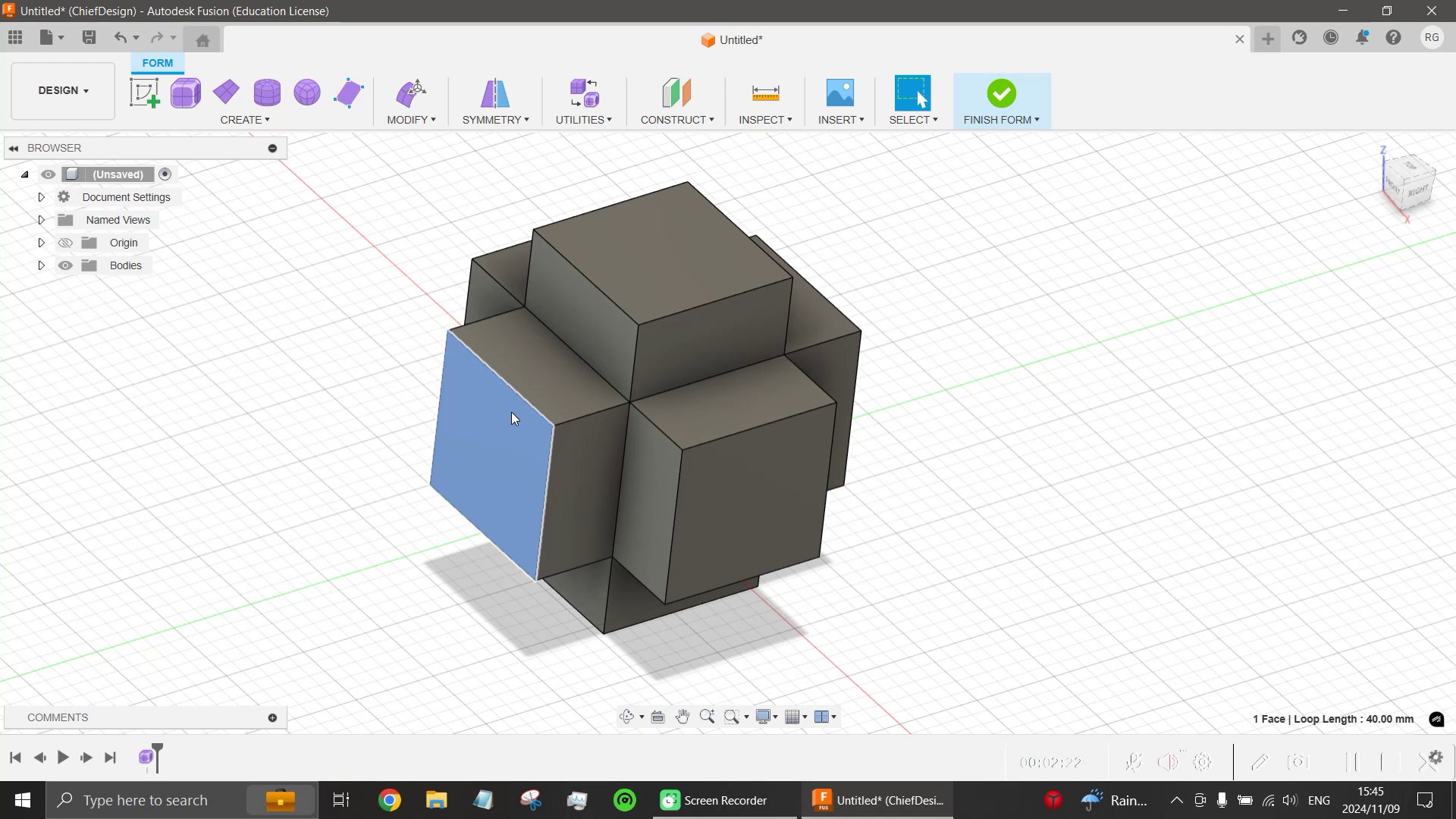Click the green Finish Form checkmark
The width and height of the screenshot is (1456, 819).
1002,93
